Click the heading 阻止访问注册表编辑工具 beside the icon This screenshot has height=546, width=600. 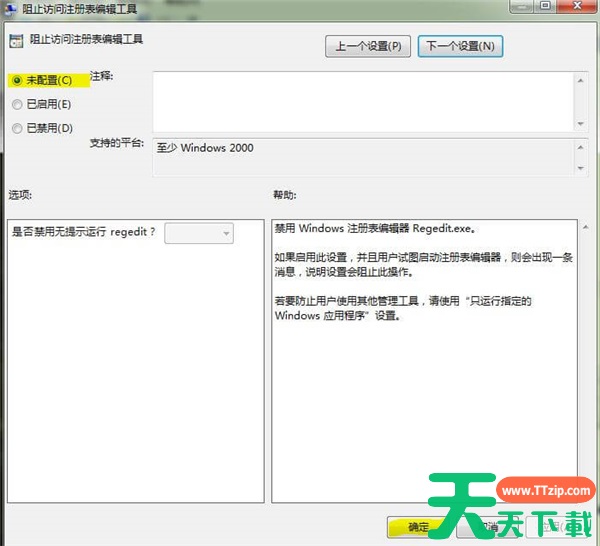coord(86,39)
